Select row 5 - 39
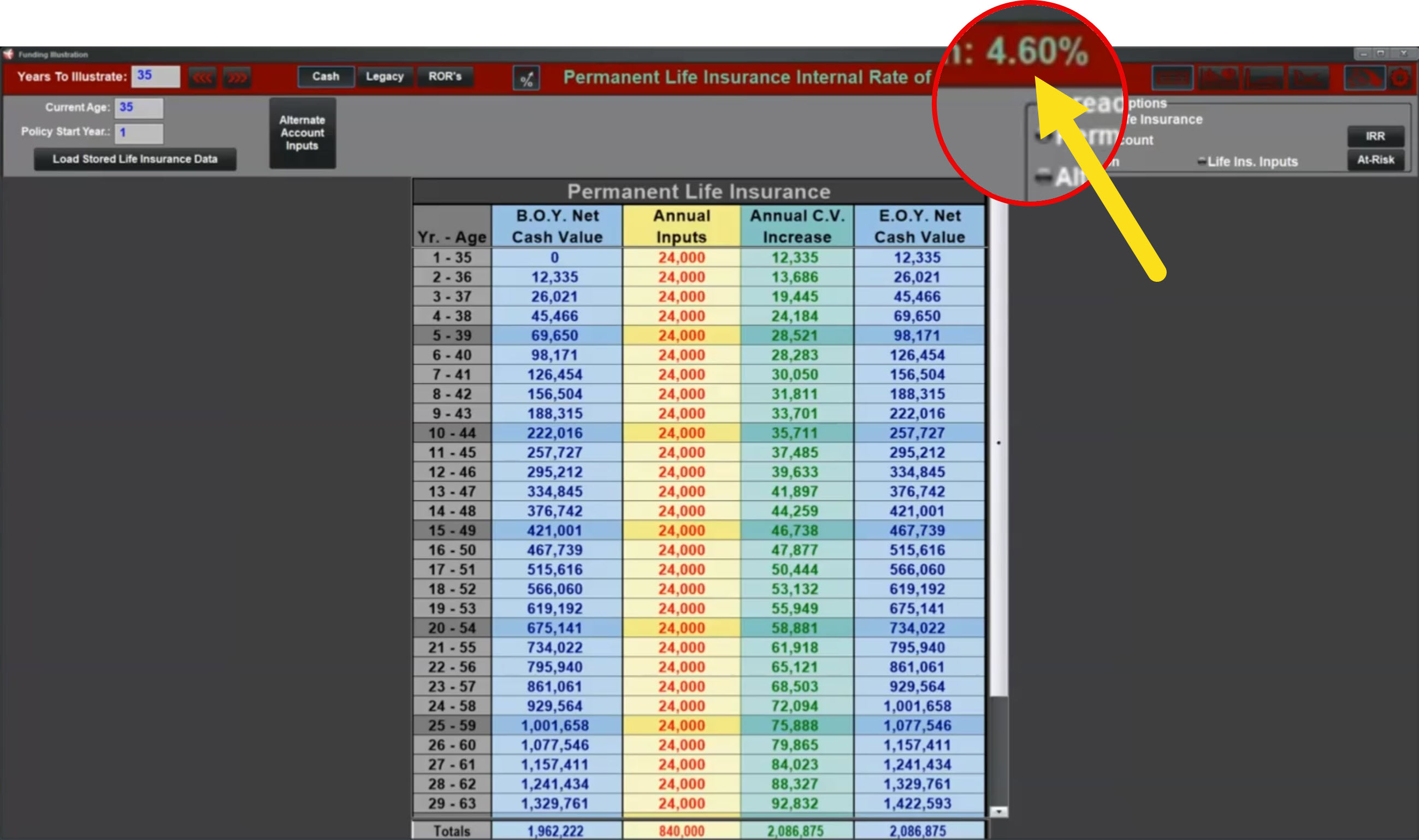1419x840 pixels. click(x=699, y=336)
